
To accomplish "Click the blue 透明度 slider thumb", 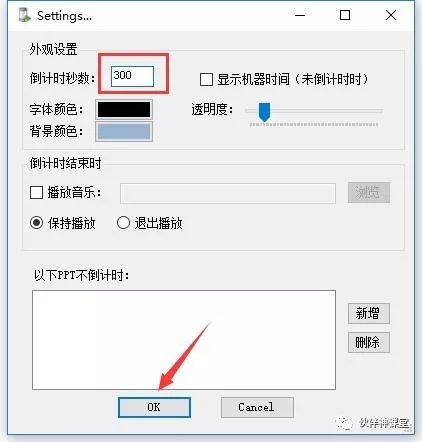I will pos(264,112).
